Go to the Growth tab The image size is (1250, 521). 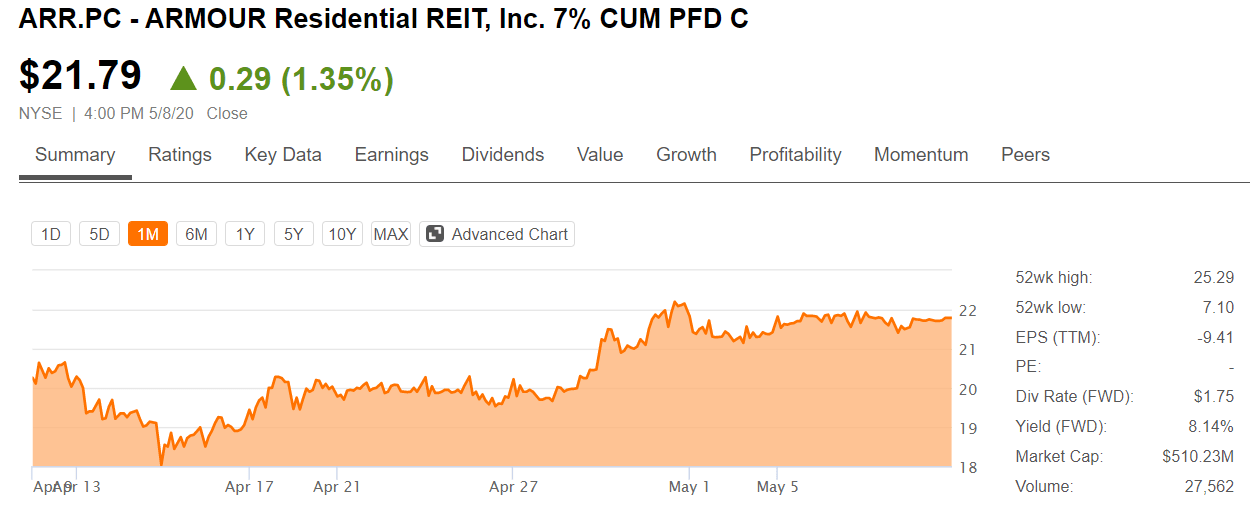pos(686,155)
